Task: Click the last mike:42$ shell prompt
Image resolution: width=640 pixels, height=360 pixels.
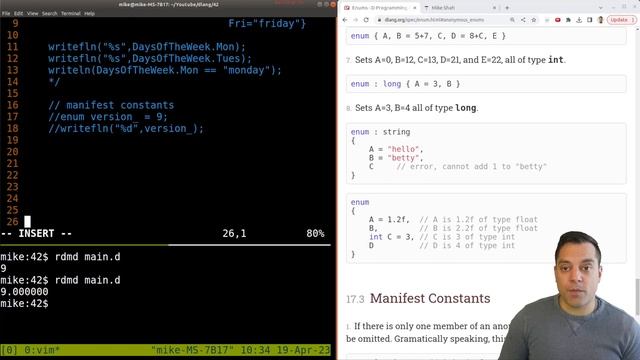Action: (x=24, y=304)
